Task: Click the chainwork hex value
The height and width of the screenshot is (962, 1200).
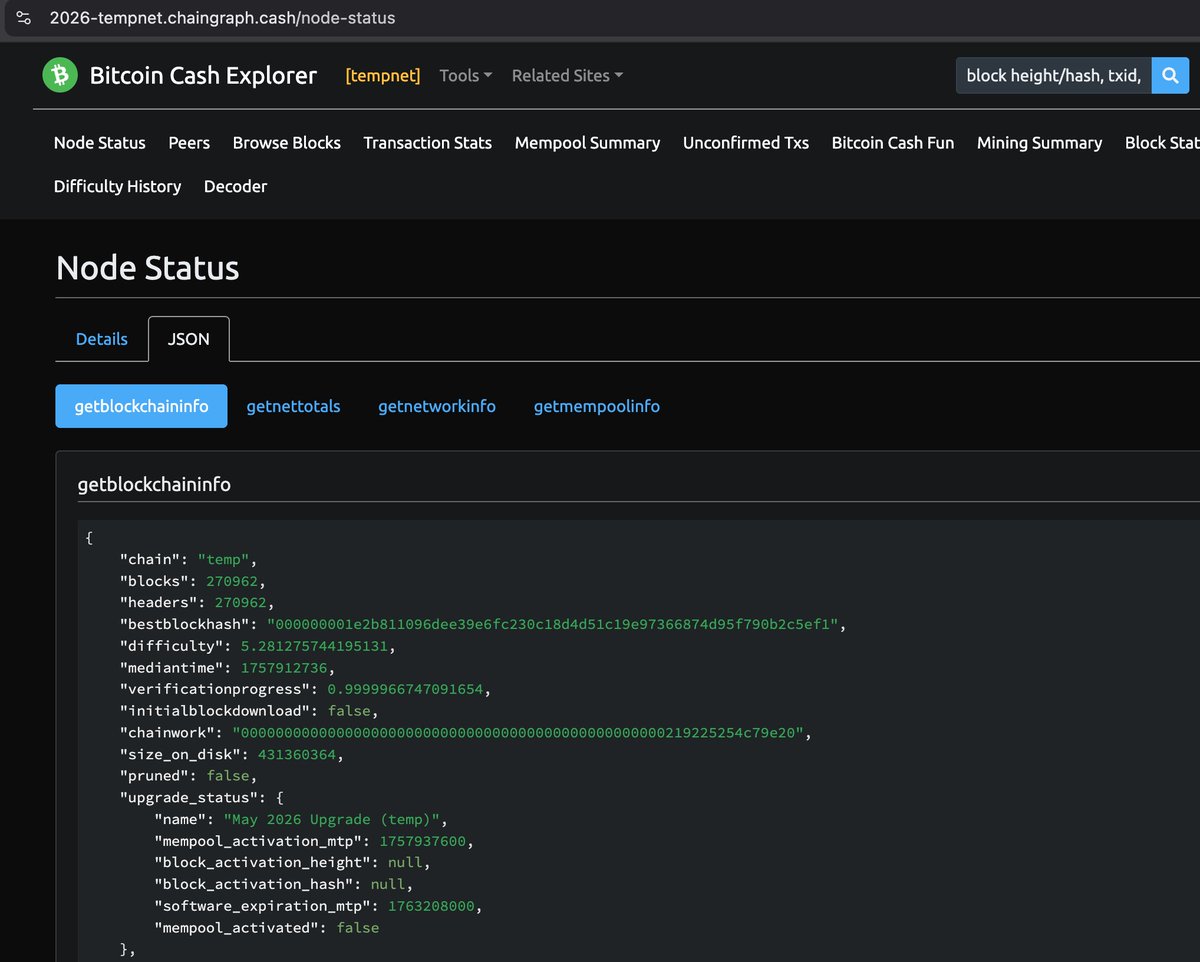Action: (517, 733)
